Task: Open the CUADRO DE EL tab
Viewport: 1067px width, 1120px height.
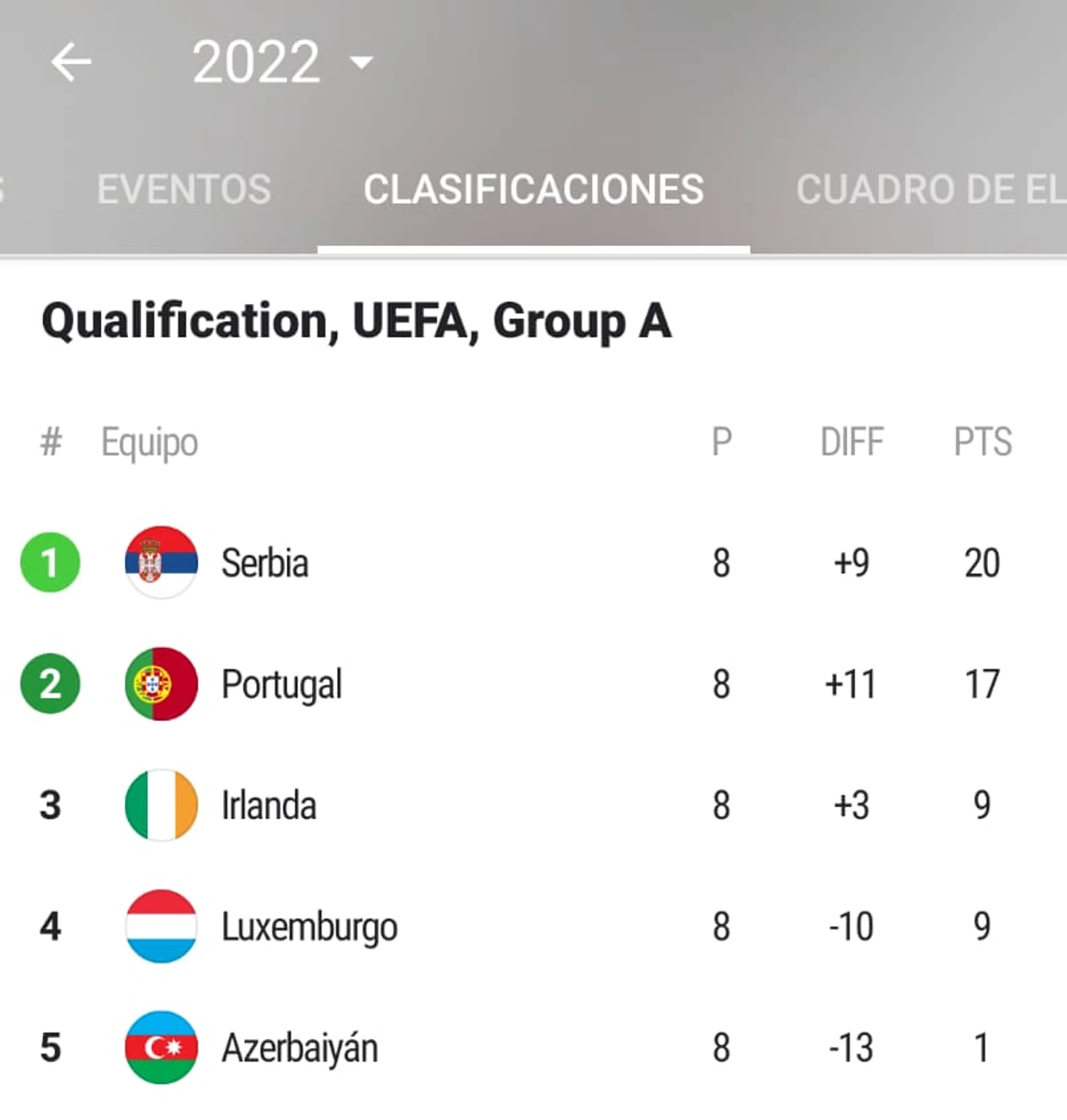Action: coord(930,189)
